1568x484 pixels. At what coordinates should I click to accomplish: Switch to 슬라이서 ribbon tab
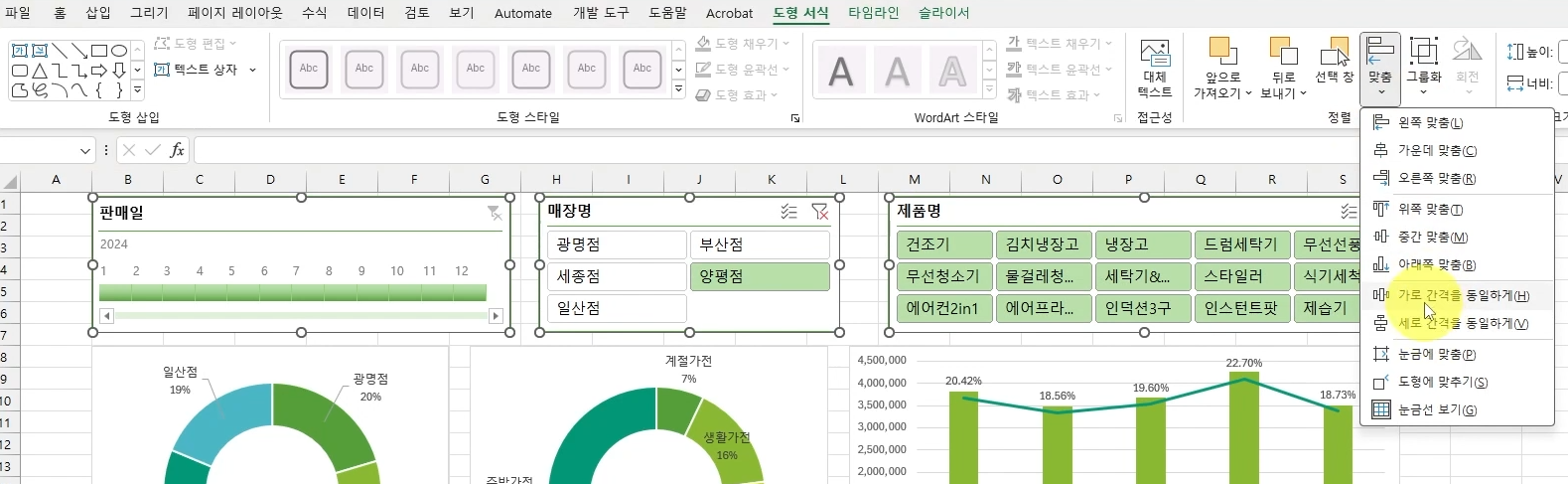tap(943, 13)
